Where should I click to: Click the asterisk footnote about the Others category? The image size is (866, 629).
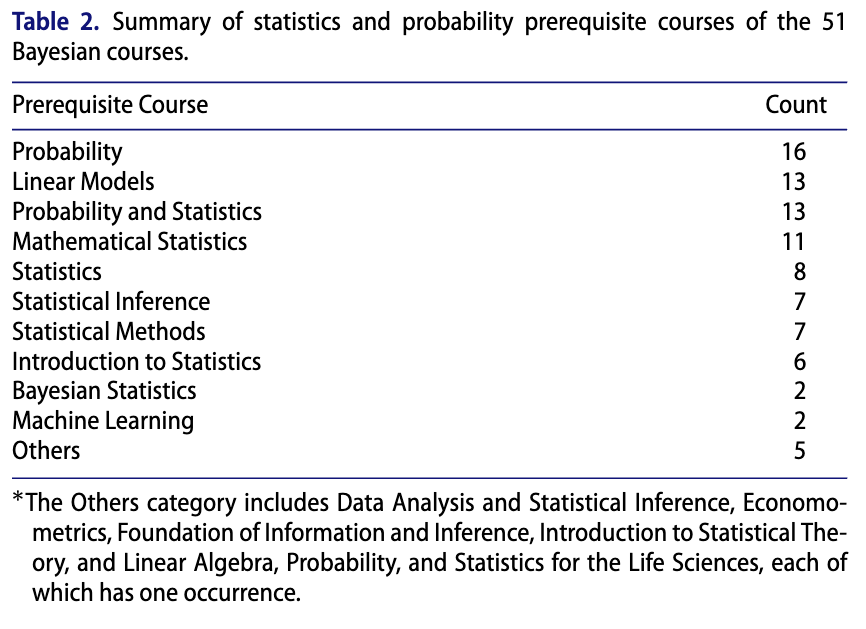pyautogui.click(x=430, y=546)
